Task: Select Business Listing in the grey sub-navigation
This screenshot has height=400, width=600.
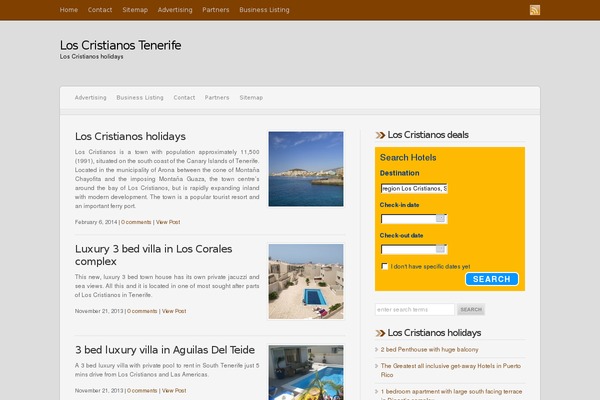Action: click(x=140, y=98)
